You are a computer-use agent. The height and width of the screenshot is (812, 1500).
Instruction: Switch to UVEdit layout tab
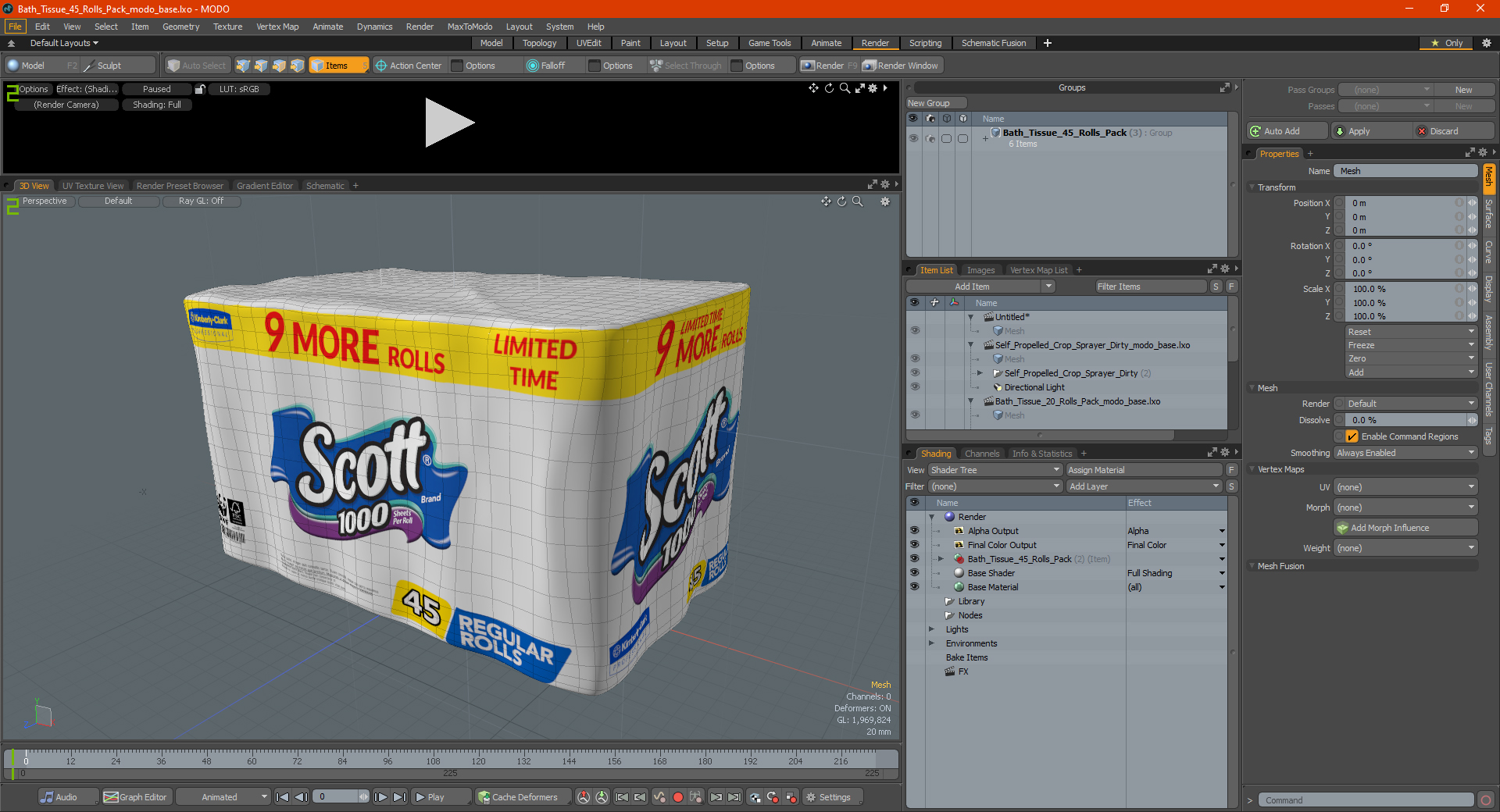coord(589,43)
